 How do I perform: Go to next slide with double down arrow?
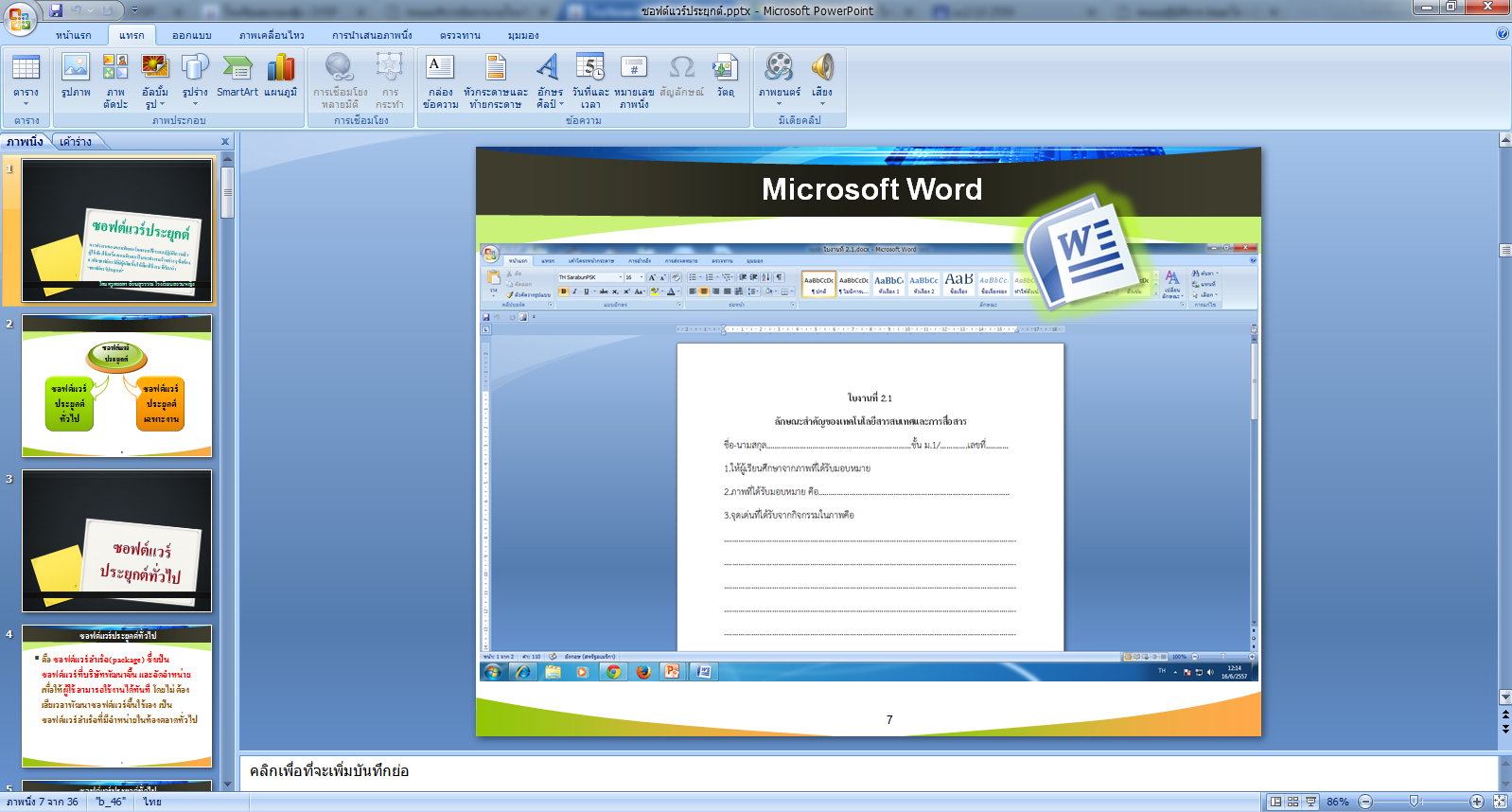(1505, 729)
